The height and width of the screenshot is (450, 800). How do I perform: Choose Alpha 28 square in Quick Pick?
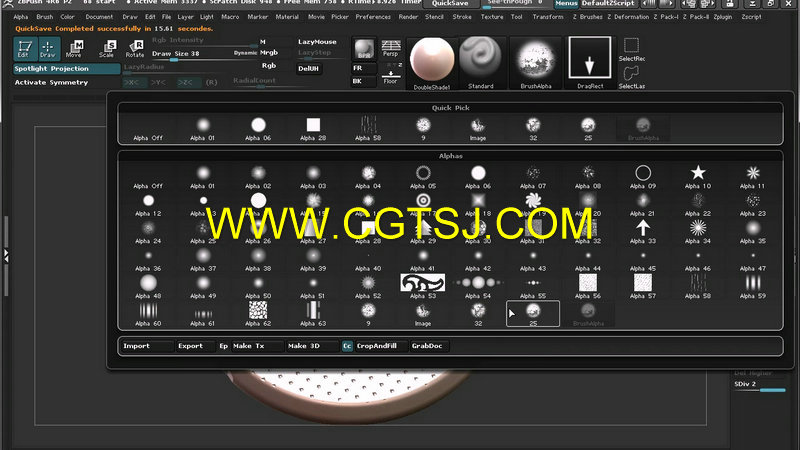pos(313,129)
